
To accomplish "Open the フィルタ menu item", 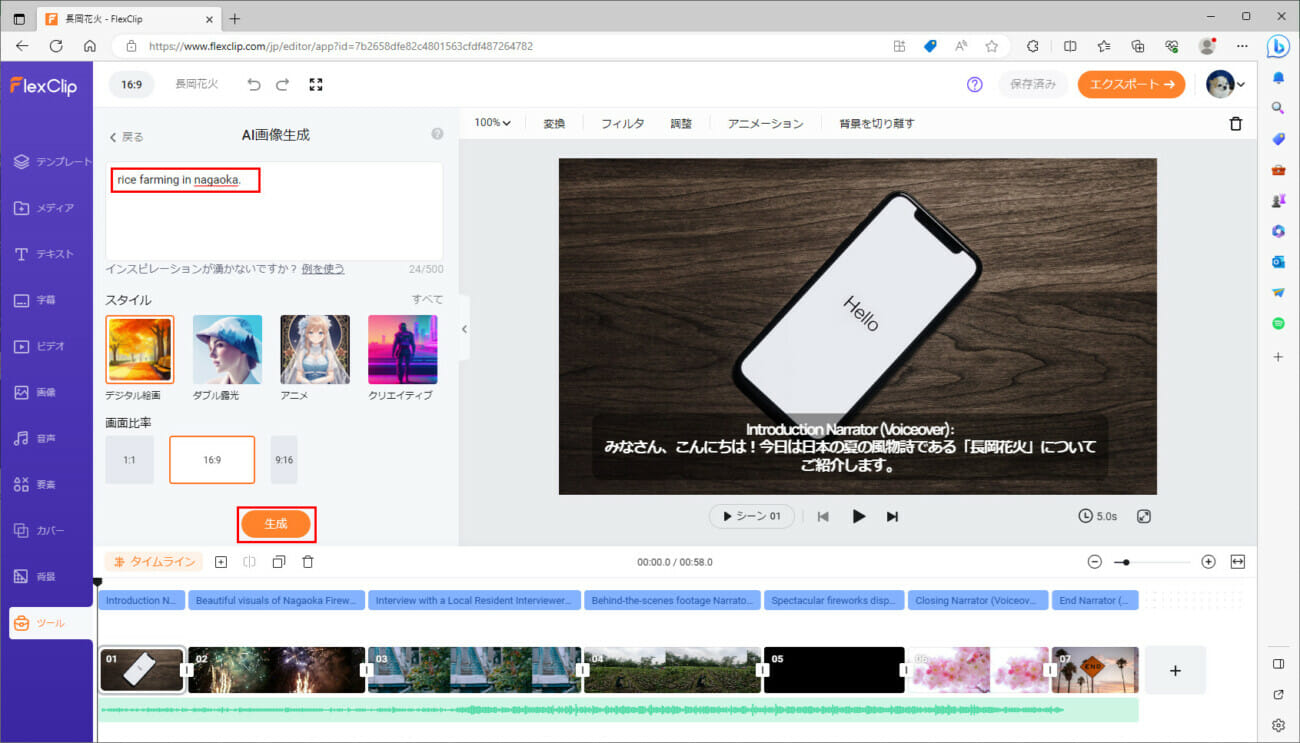I will click(622, 124).
